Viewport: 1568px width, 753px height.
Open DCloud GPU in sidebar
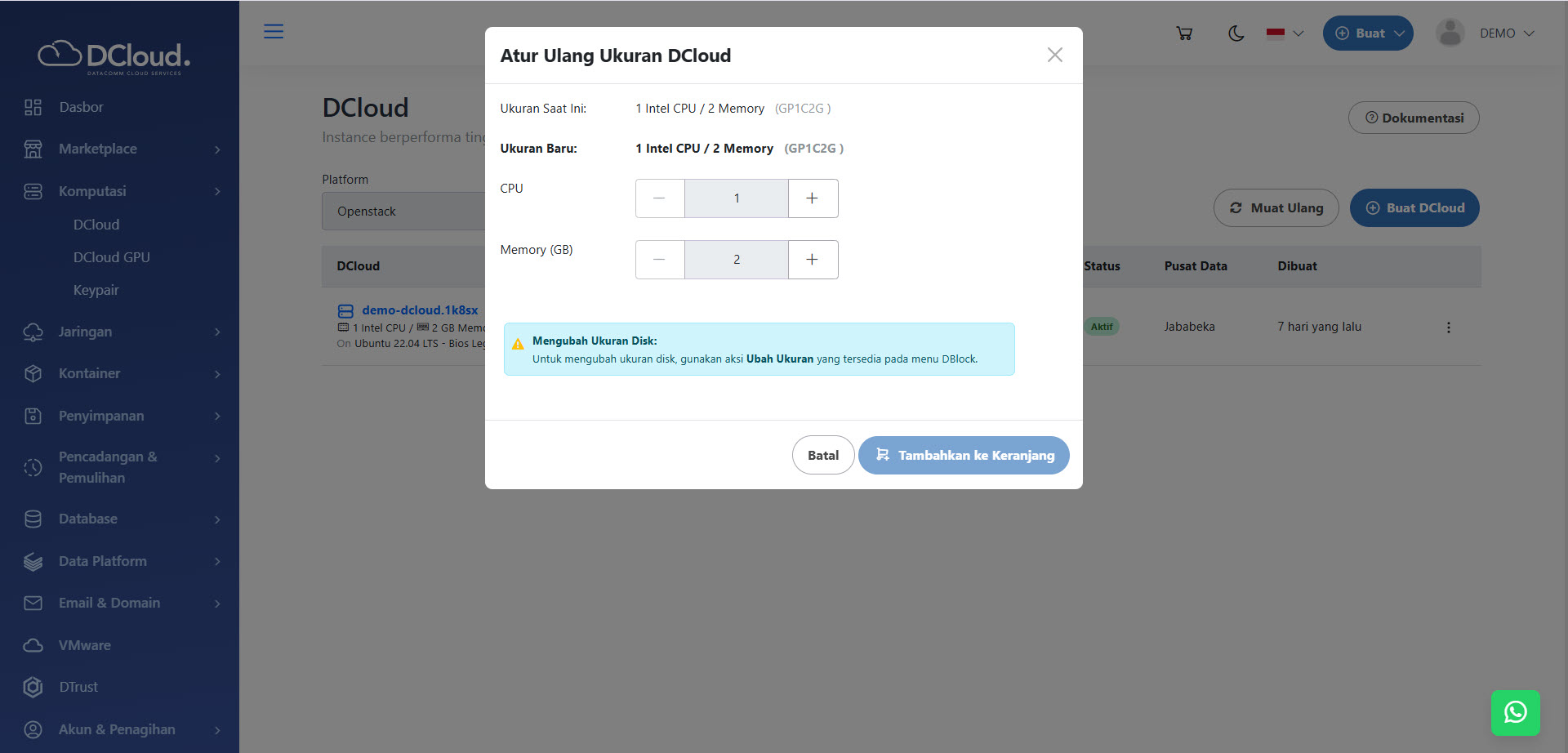pyautogui.click(x=112, y=257)
